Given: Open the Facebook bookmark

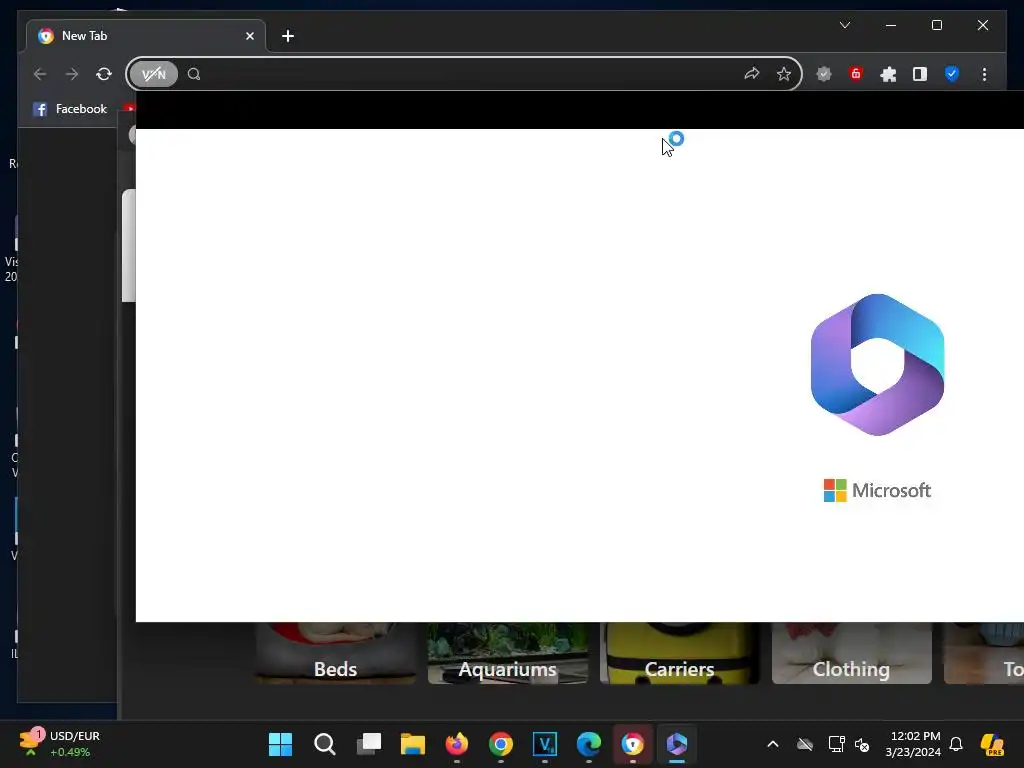Looking at the screenshot, I should (x=70, y=109).
